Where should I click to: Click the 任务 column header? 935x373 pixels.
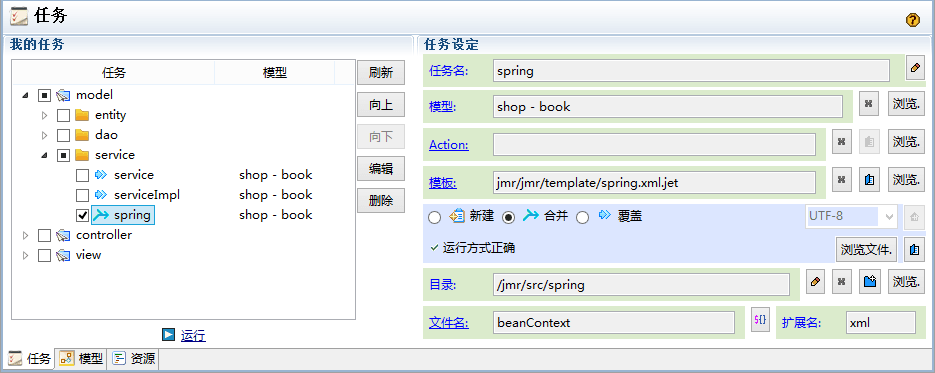pyautogui.click(x=113, y=73)
